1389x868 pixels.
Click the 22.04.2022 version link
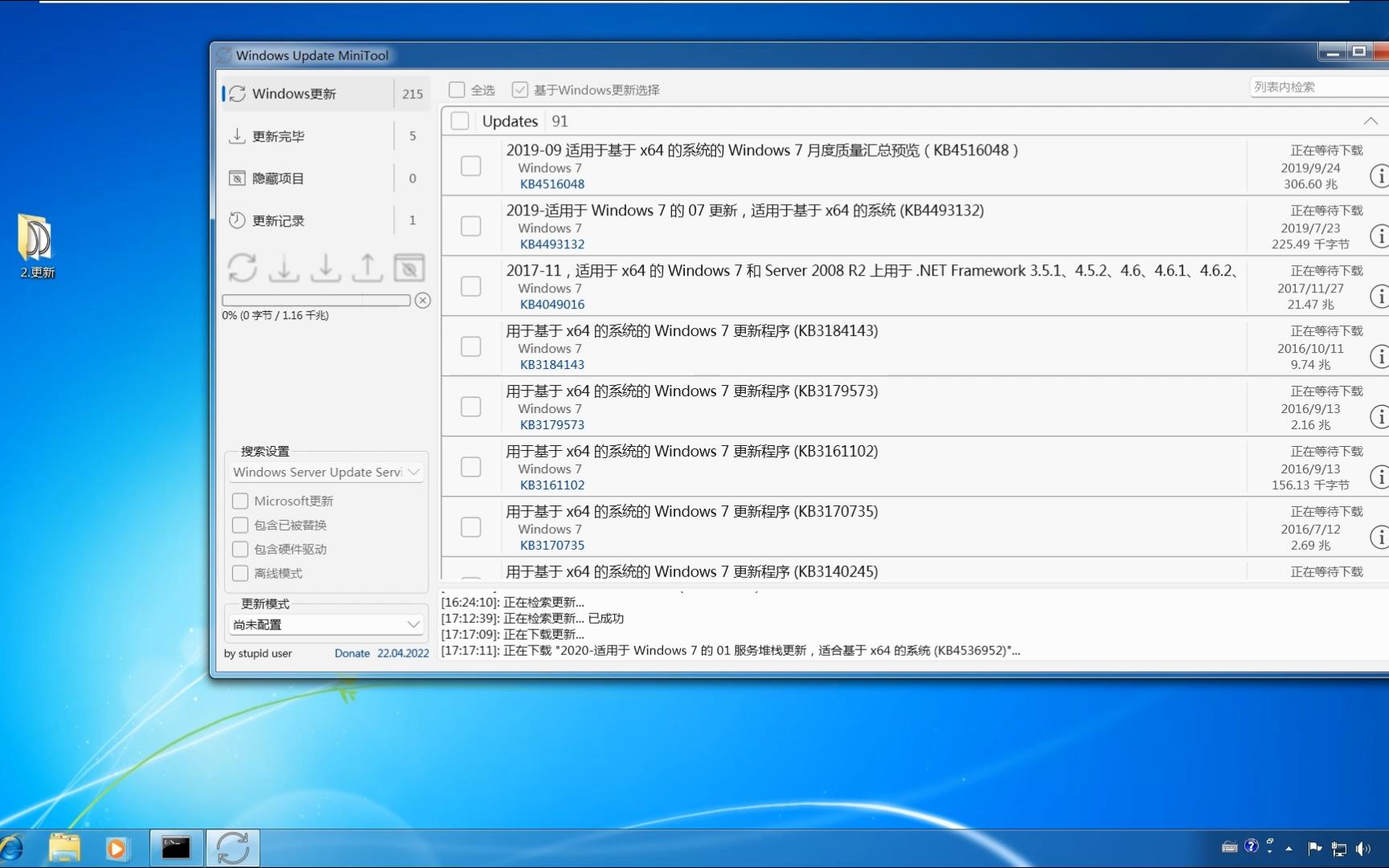pos(404,653)
